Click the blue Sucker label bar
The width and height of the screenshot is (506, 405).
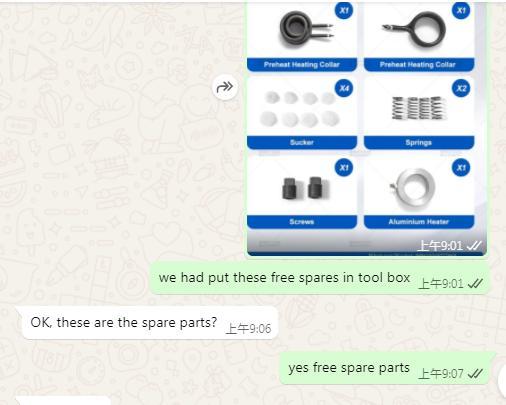(302, 143)
